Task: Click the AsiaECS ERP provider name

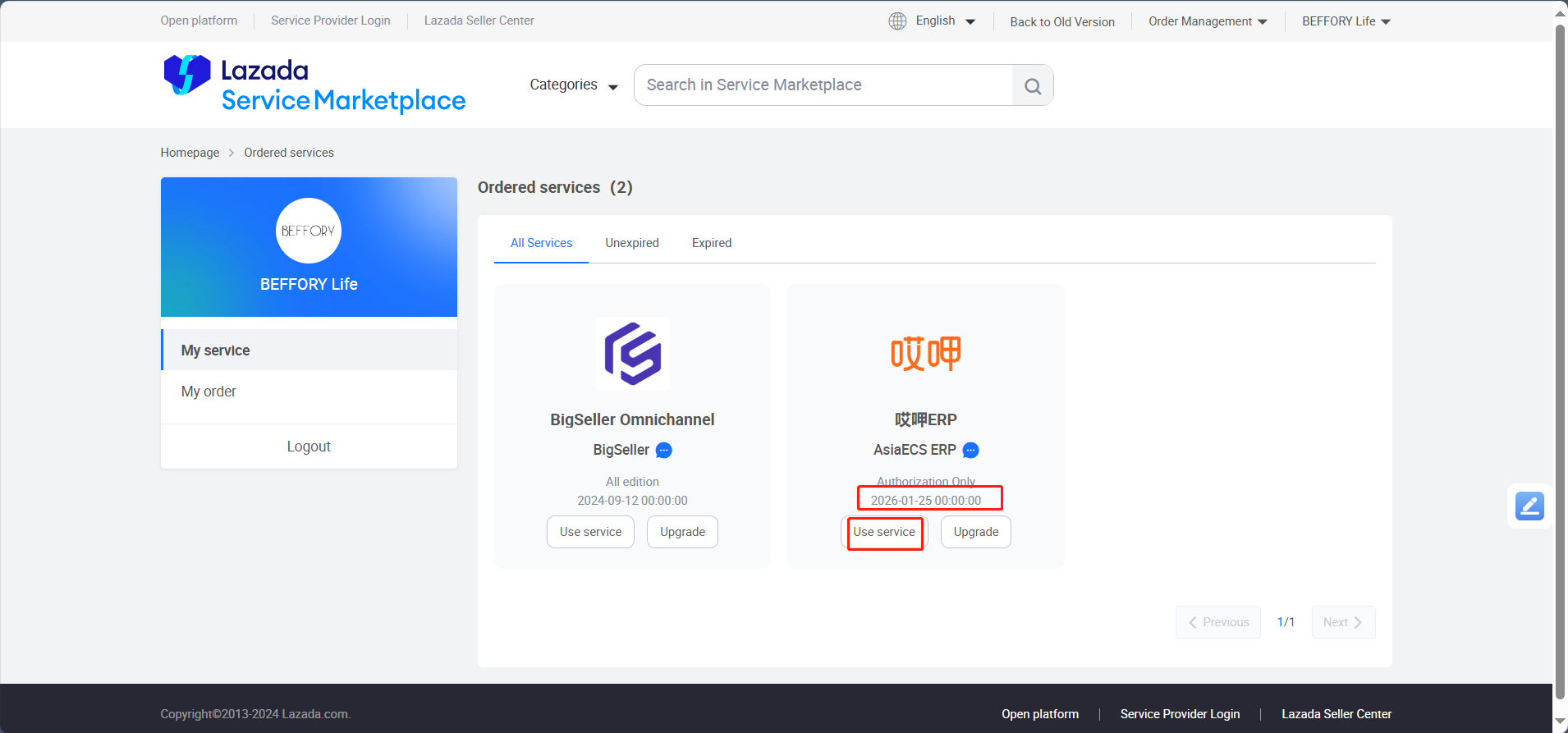Action: [x=915, y=450]
